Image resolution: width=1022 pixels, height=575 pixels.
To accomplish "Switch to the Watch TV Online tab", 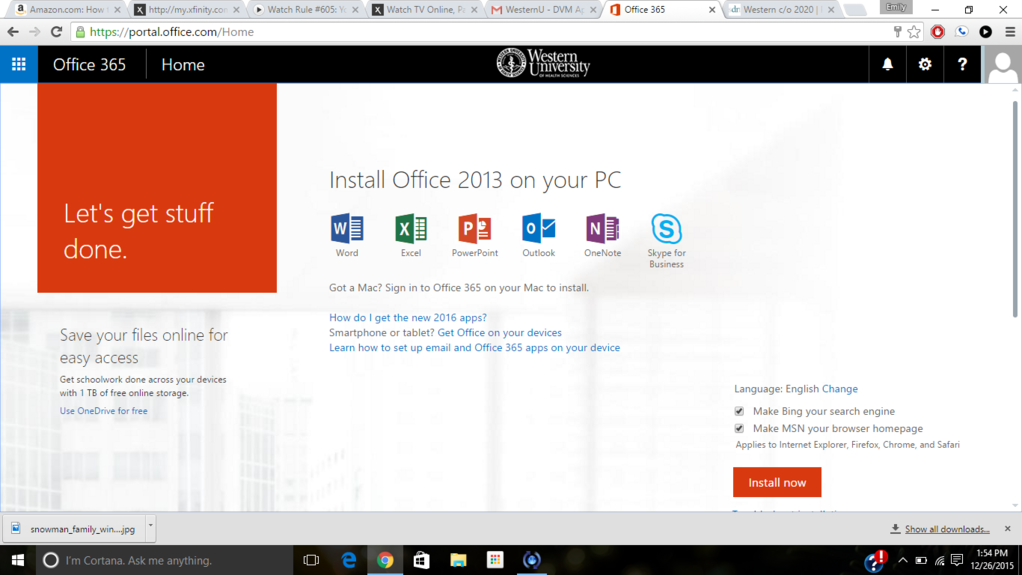I will point(426,10).
